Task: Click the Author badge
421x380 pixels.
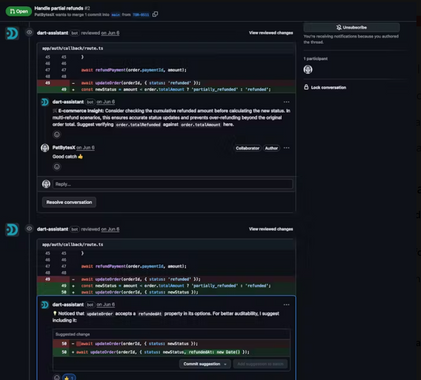Action: pos(271,148)
